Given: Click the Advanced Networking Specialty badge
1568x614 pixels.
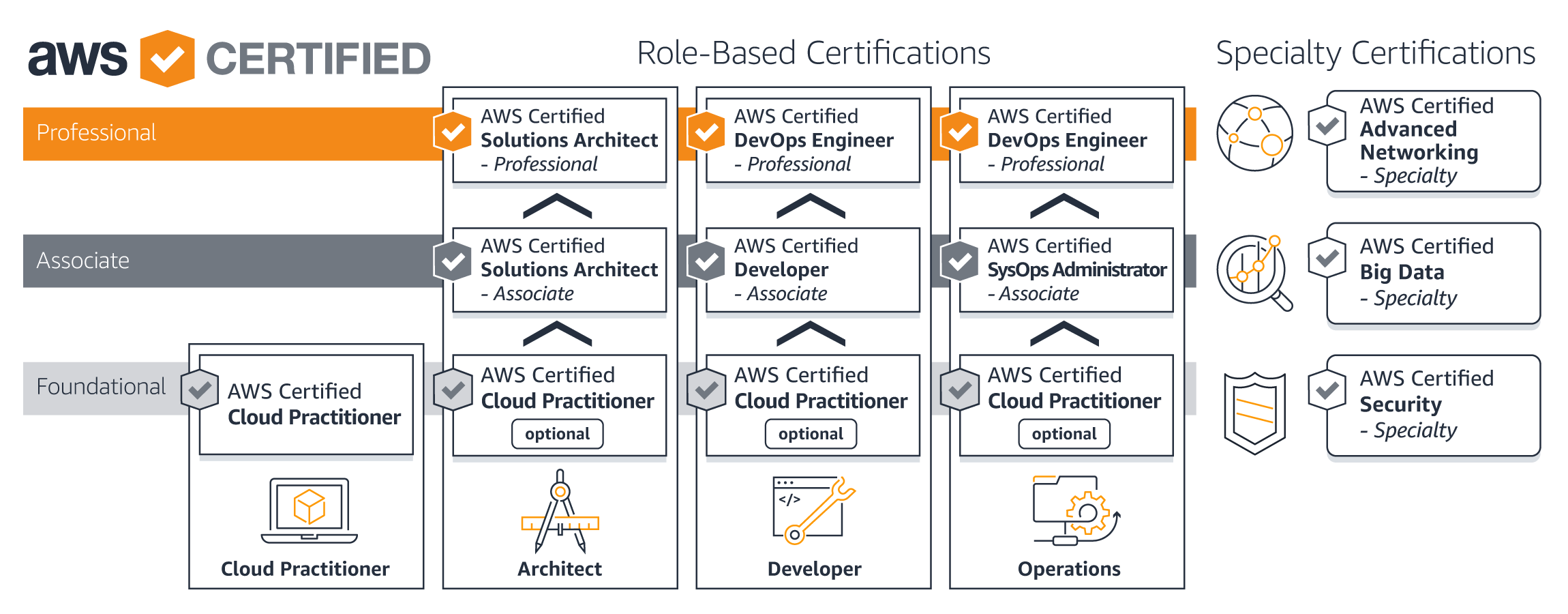Looking at the screenshot, I should click(1327, 126).
